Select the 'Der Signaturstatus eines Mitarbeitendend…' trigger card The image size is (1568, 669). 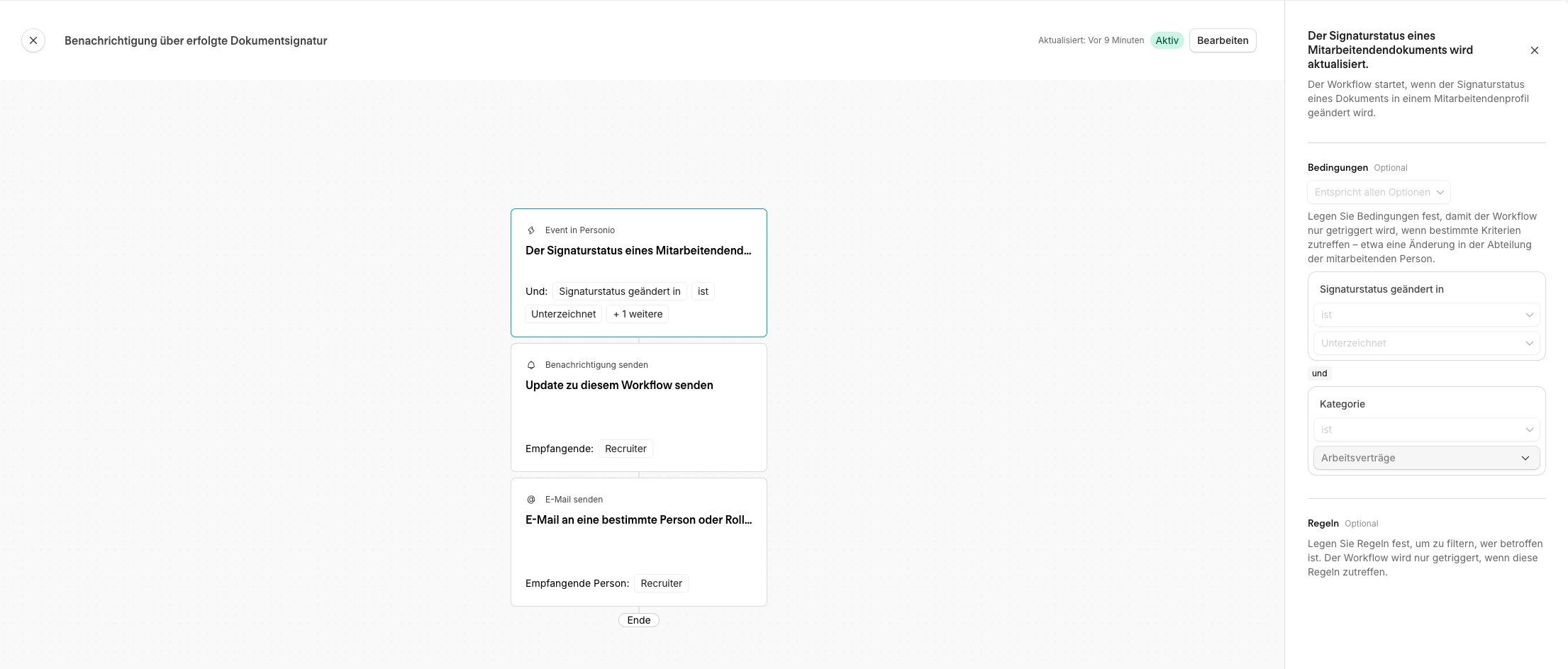point(638,273)
